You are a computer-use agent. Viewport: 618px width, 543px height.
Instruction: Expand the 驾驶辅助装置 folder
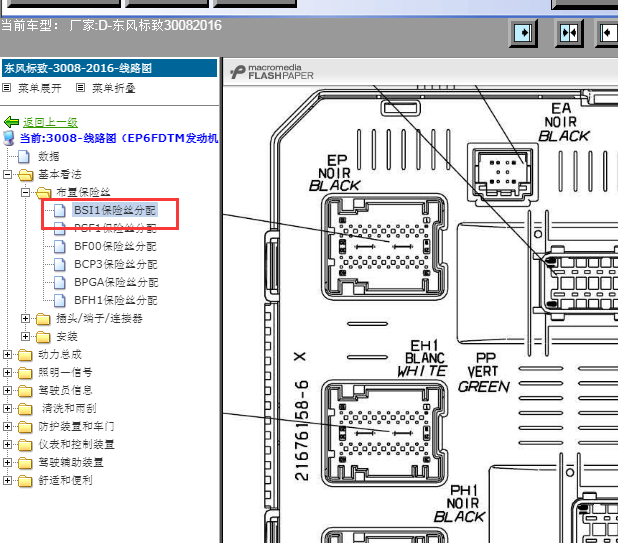[x=7, y=462]
